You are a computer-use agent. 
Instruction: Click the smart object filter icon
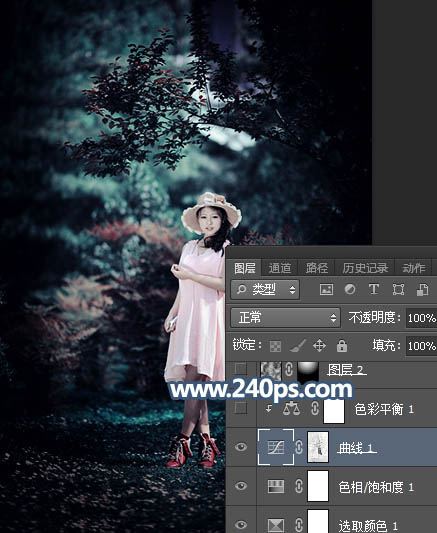[422, 290]
